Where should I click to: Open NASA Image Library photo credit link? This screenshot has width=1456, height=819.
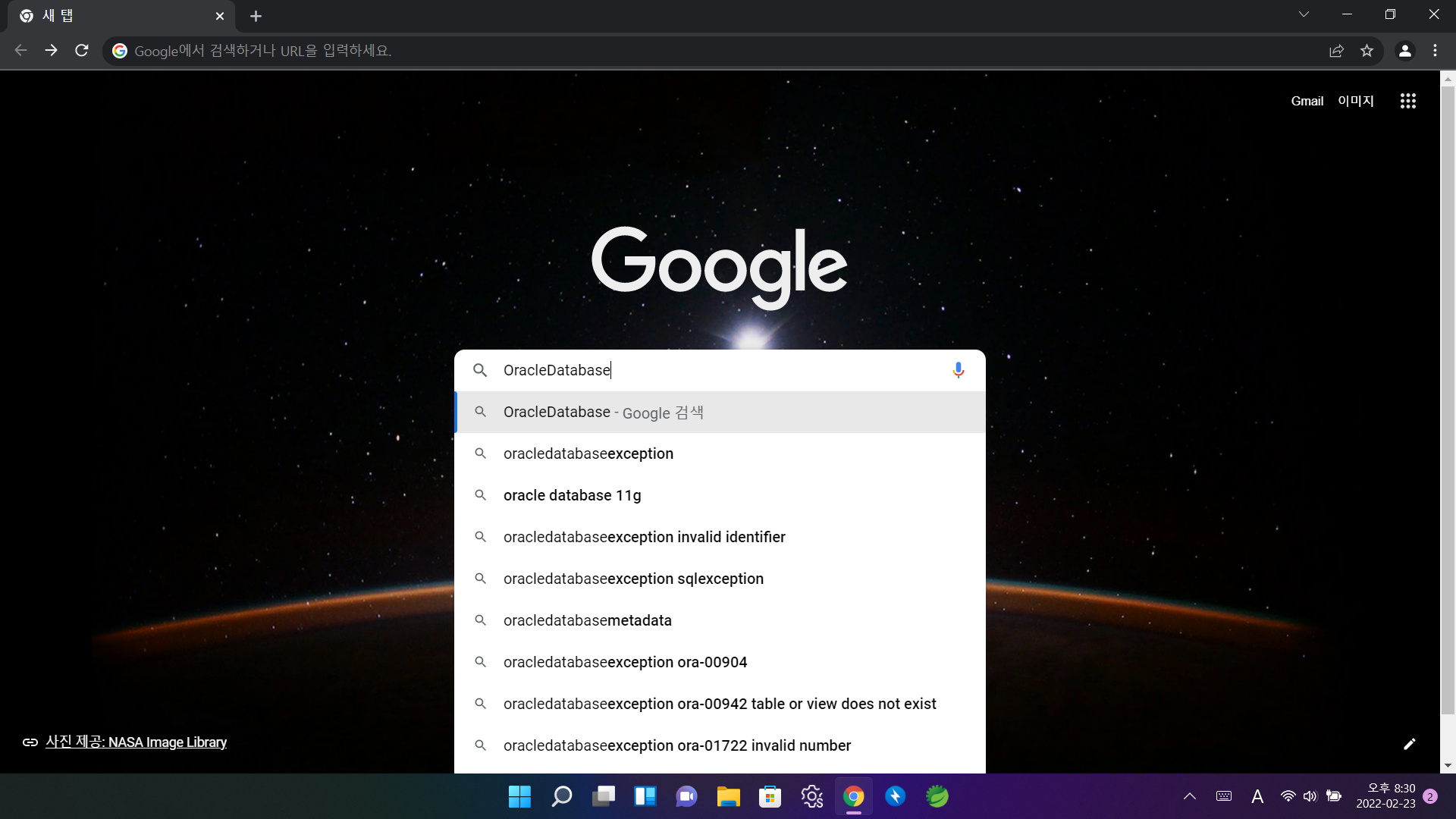click(136, 742)
